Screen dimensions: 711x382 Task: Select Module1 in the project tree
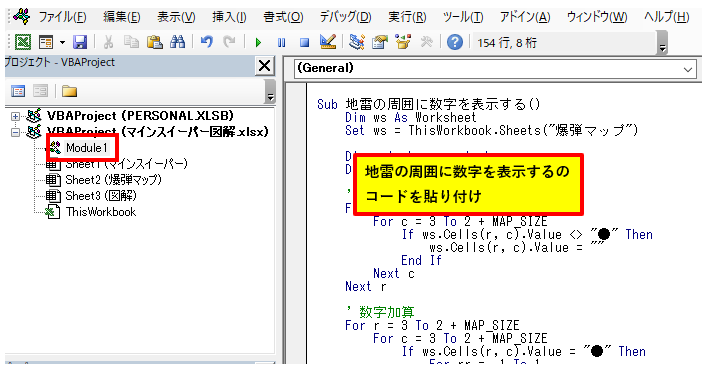point(87,147)
